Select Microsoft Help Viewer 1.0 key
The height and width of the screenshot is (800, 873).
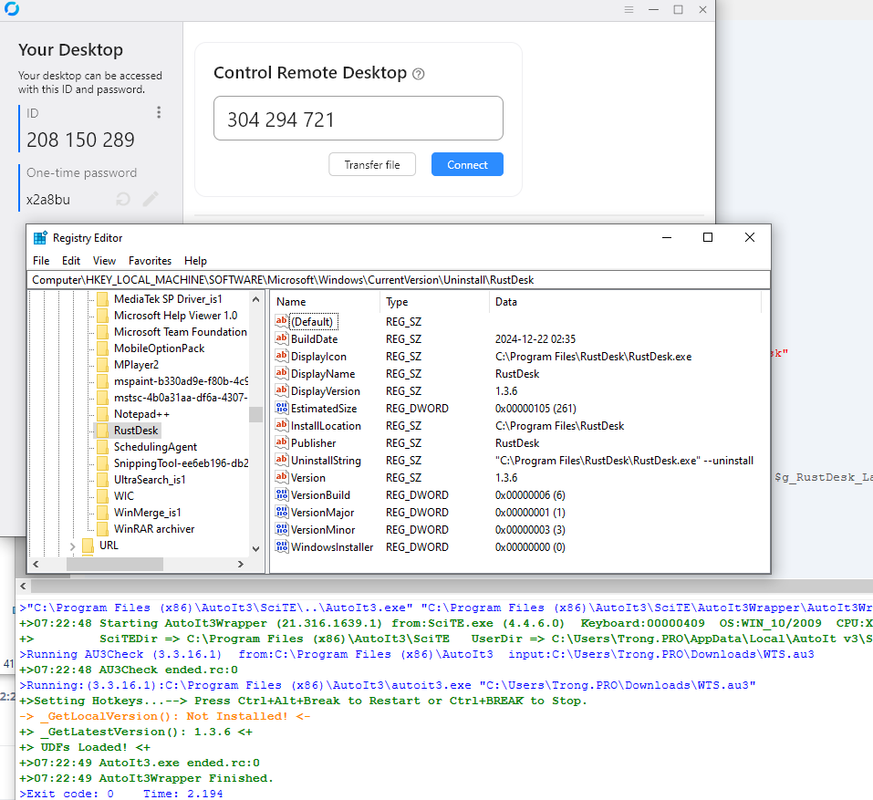(175, 315)
